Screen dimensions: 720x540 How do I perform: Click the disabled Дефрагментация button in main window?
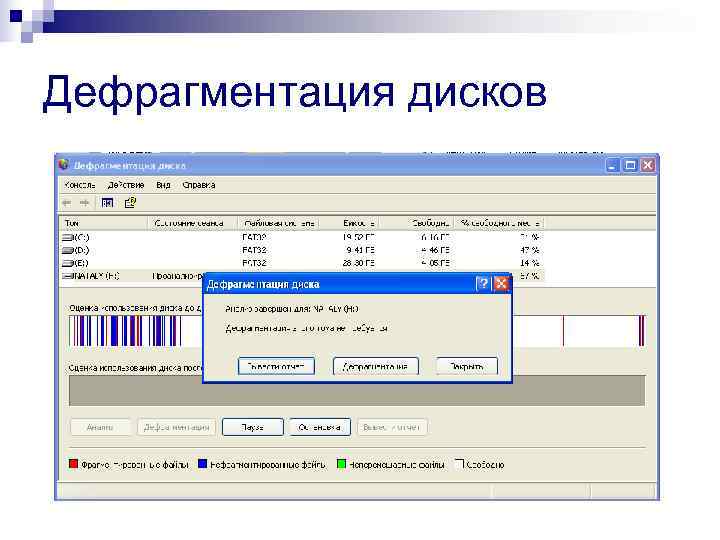tap(176, 427)
